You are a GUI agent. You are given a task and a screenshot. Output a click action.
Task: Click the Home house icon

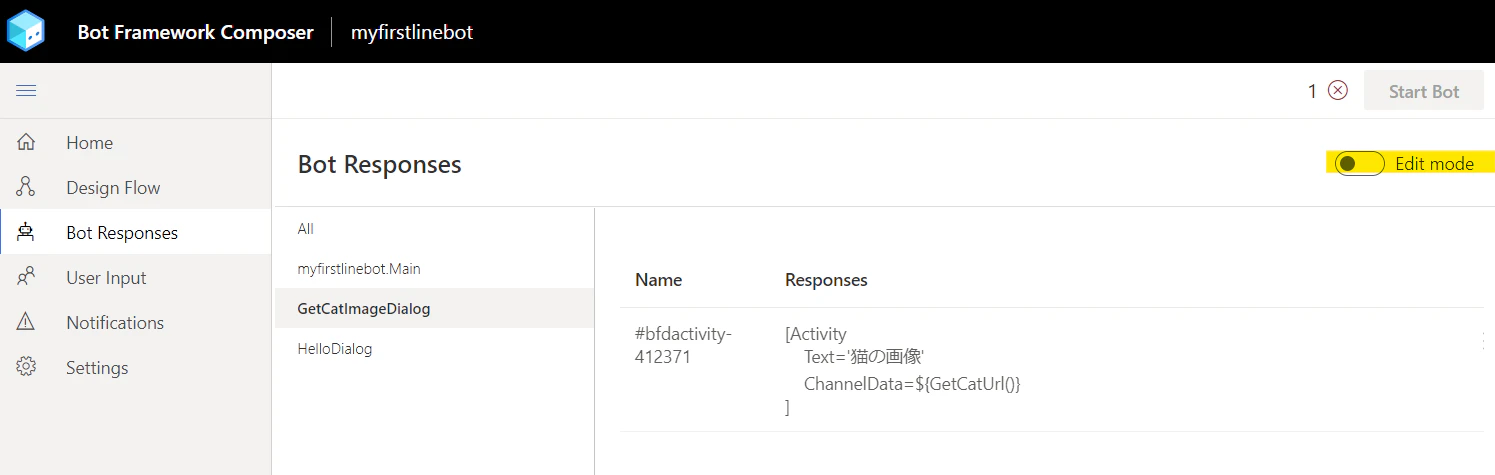click(26, 142)
